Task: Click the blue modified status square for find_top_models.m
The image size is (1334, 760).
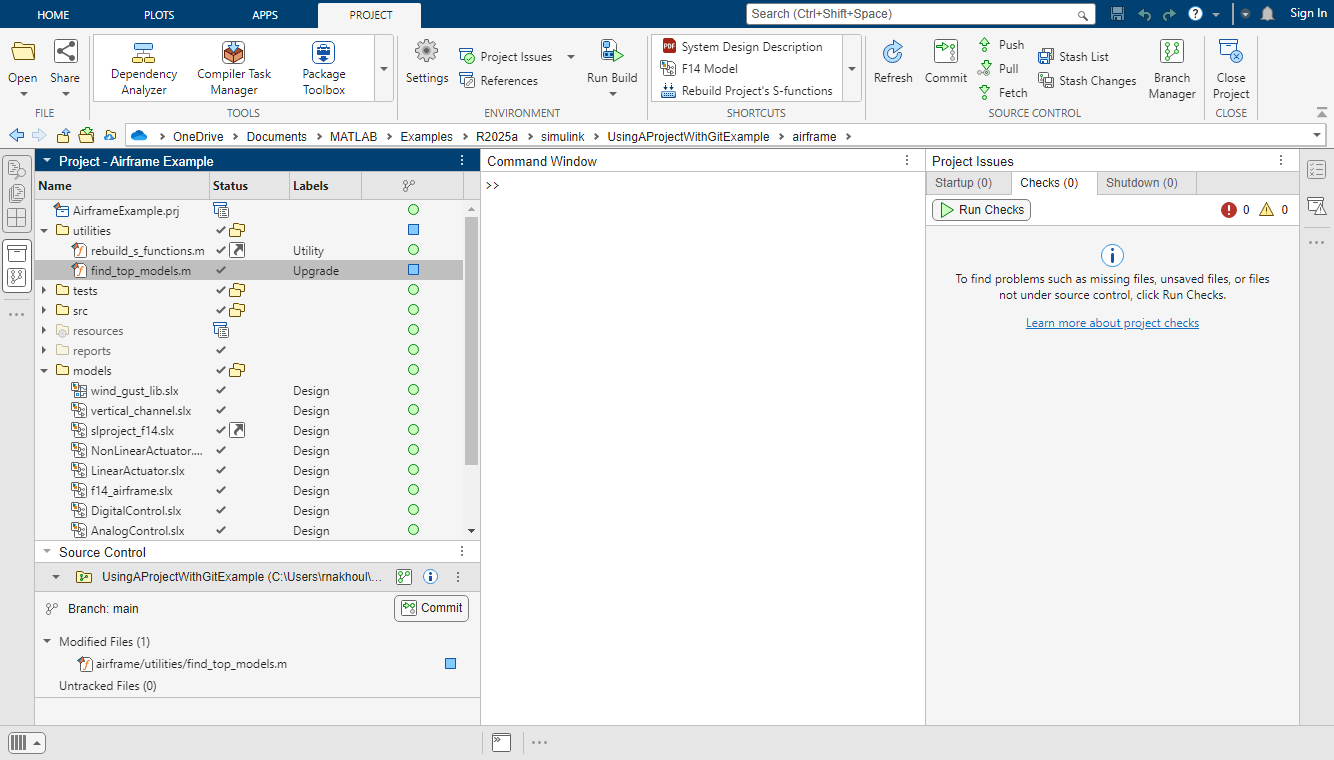Action: [413, 270]
